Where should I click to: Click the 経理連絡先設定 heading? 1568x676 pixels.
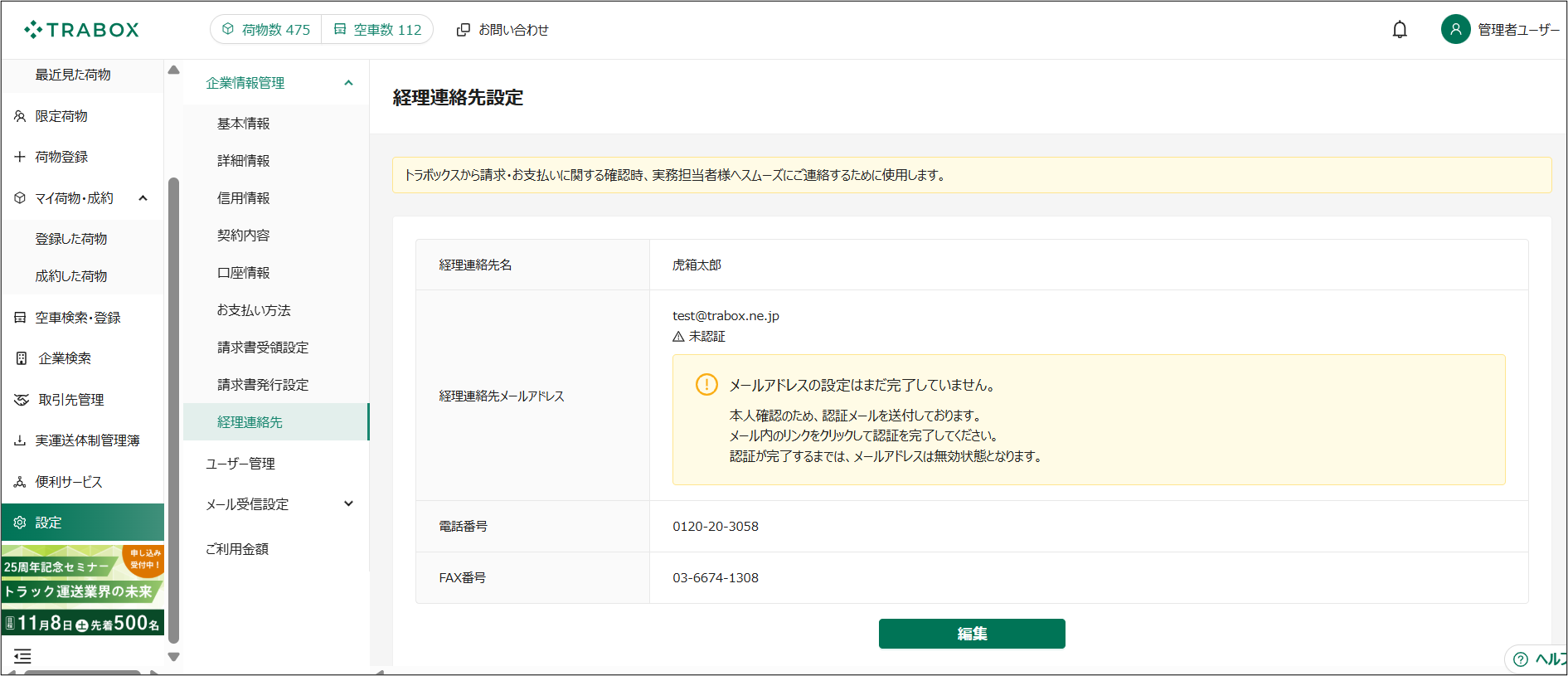(x=458, y=98)
